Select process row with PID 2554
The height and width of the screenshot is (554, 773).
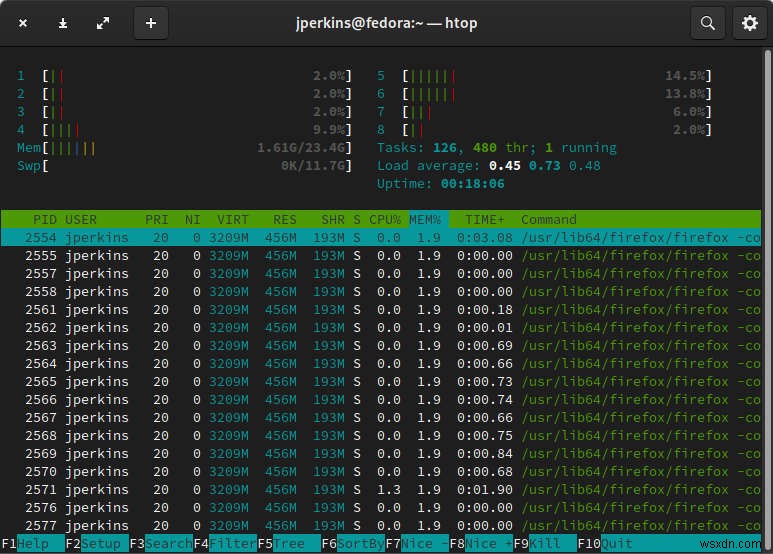click(x=381, y=238)
